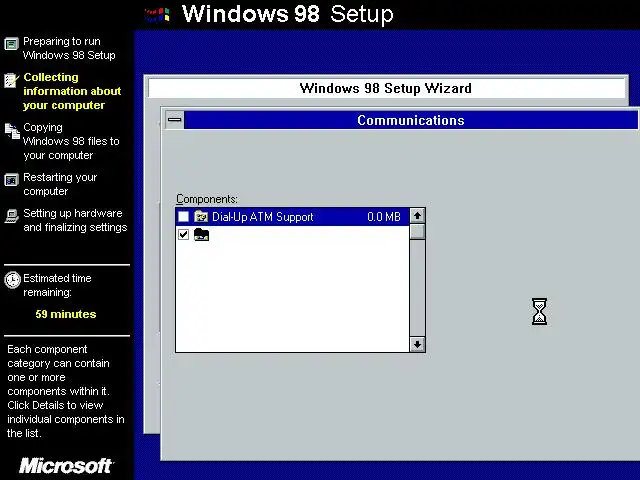
Task: Click the Components list scroll down arrow
Action: pyautogui.click(x=417, y=344)
